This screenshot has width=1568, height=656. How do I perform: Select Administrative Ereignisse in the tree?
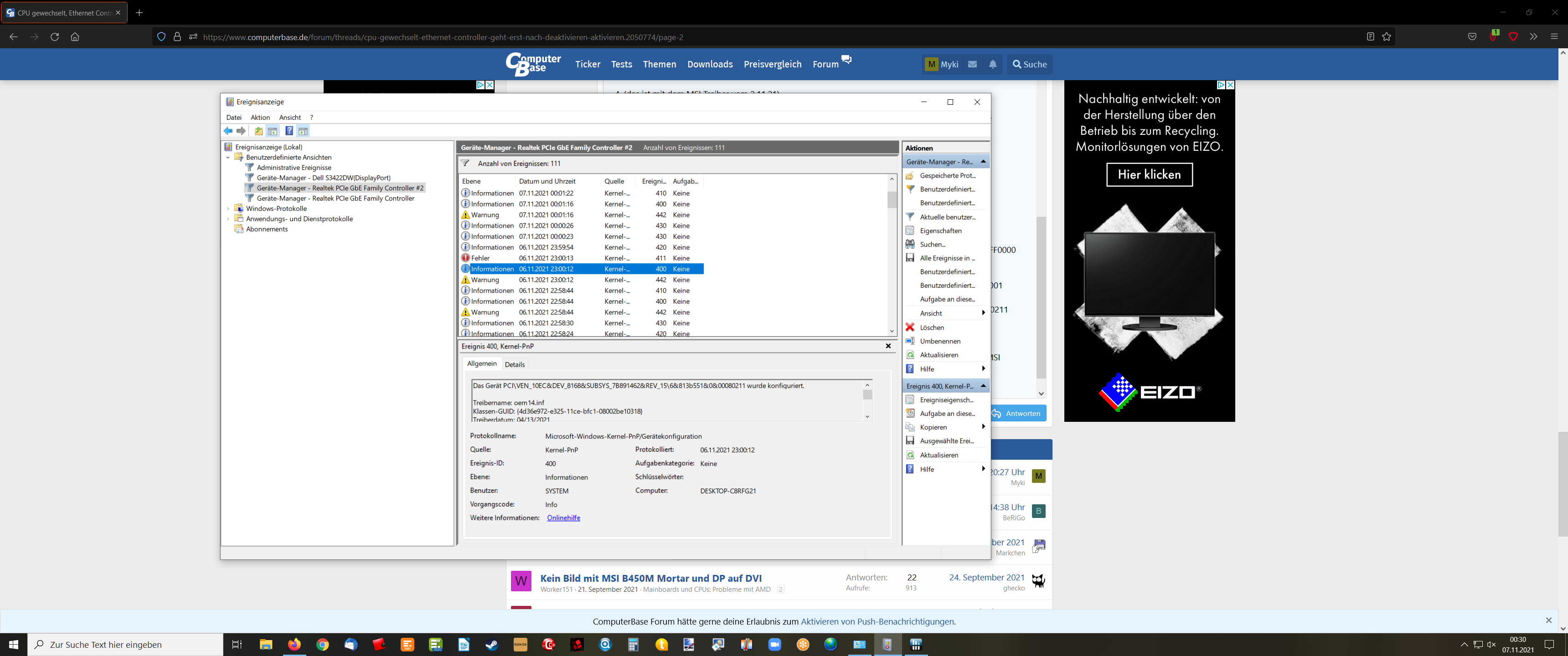click(x=294, y=167)
